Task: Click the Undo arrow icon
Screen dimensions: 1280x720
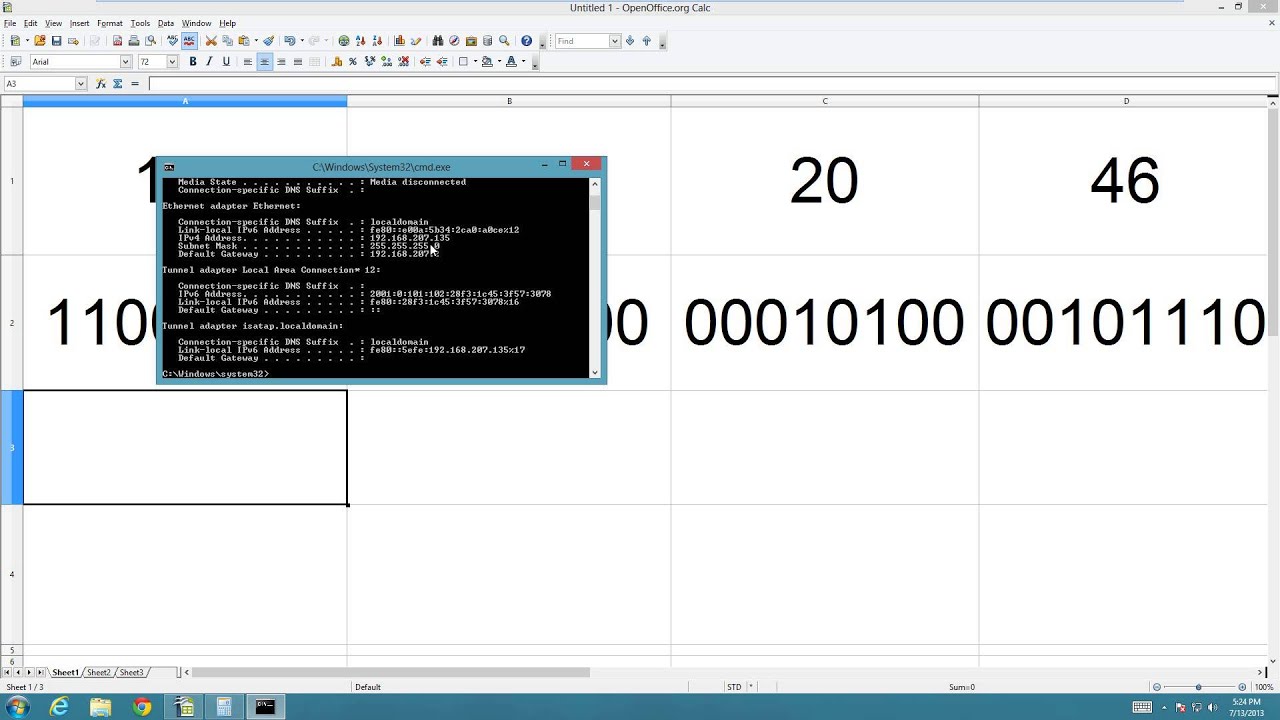Action: click(289, 41)
